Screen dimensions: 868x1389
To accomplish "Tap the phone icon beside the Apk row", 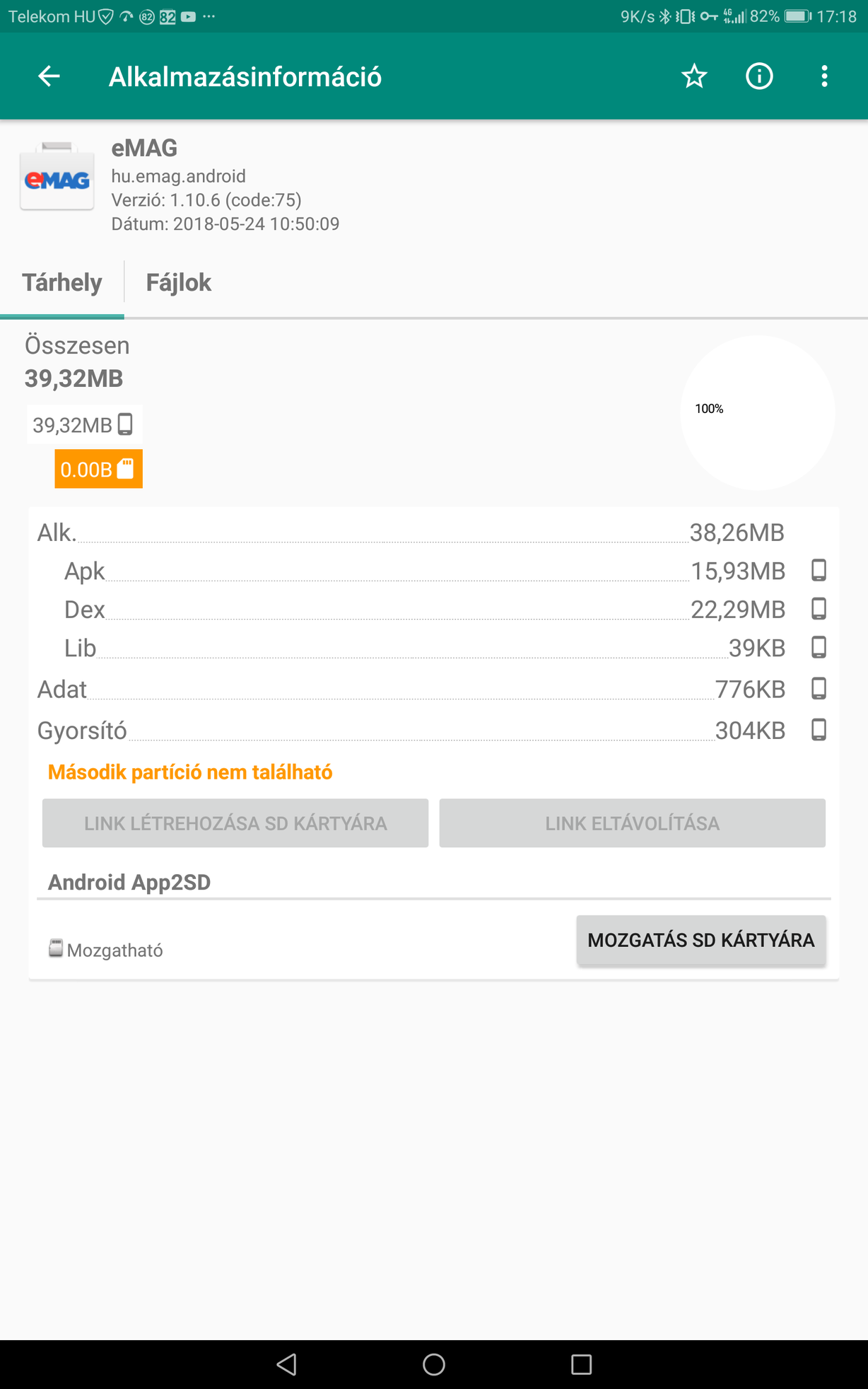I will click(819, 570).
